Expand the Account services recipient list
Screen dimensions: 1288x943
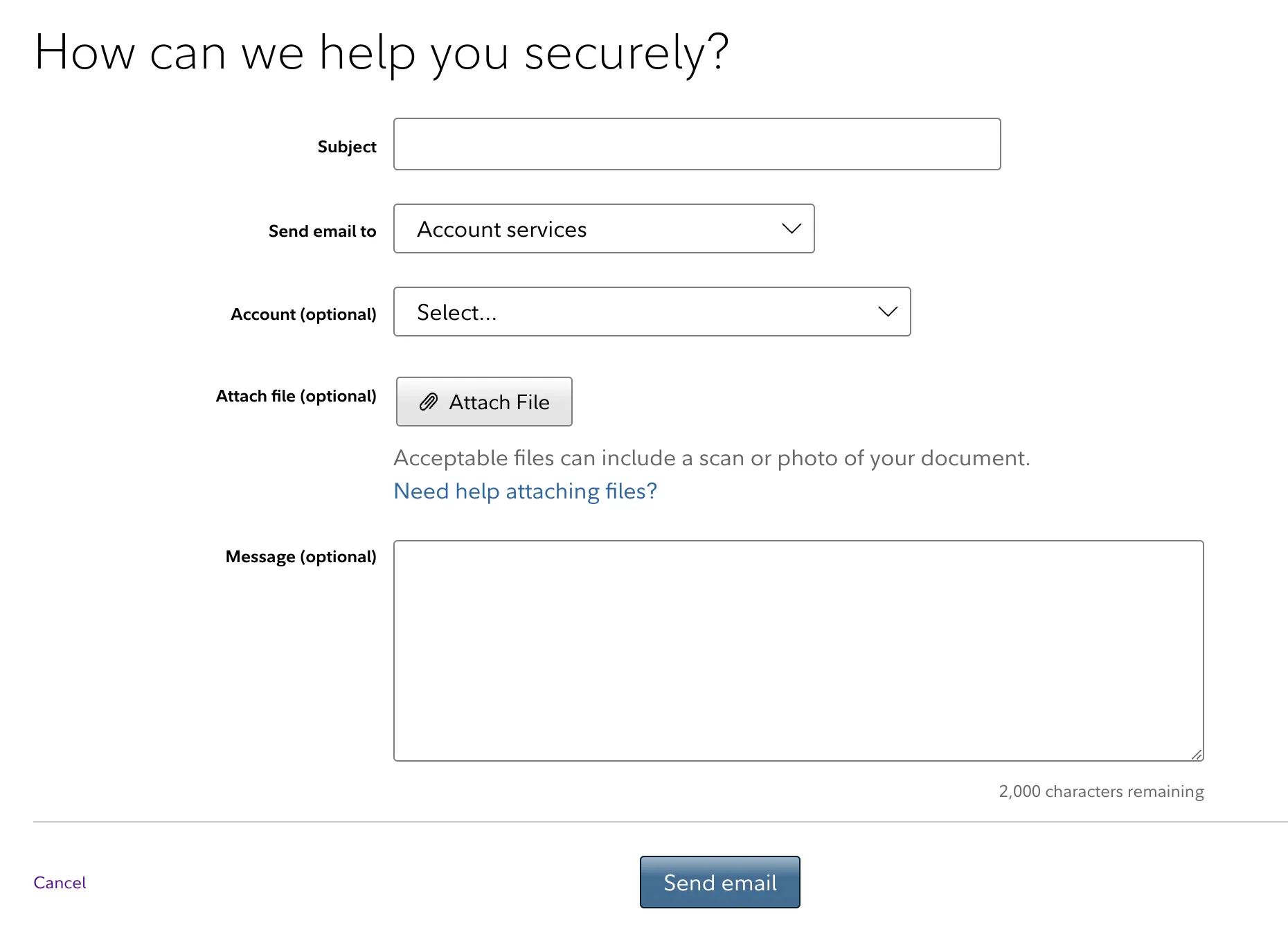tap(603, 229)
